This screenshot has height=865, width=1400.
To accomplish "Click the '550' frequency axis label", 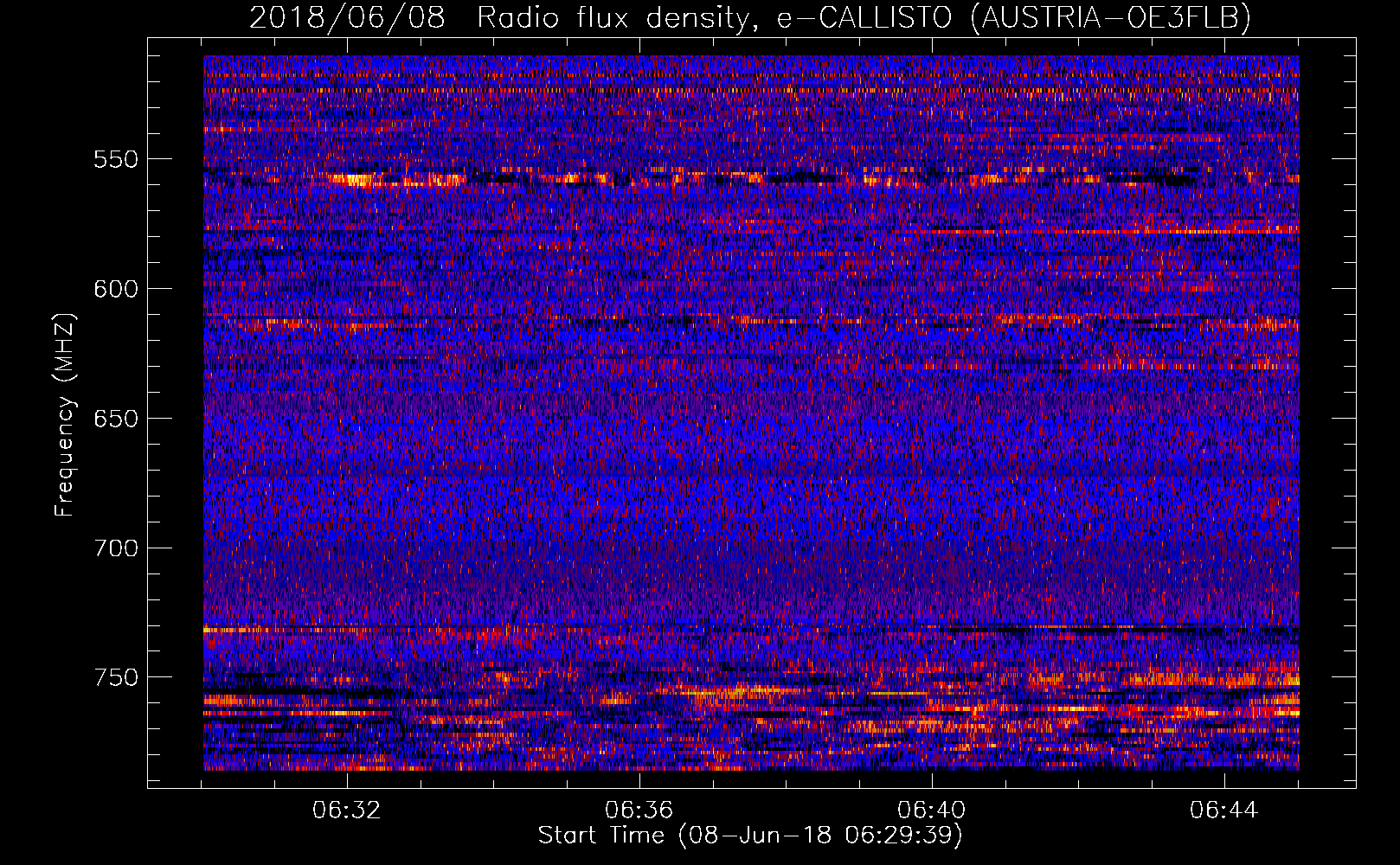I will coord(116,159).
